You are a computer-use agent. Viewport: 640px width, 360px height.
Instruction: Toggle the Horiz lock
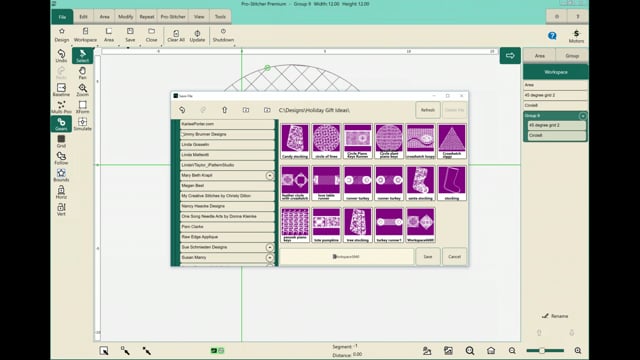click(x=61, y=192)
